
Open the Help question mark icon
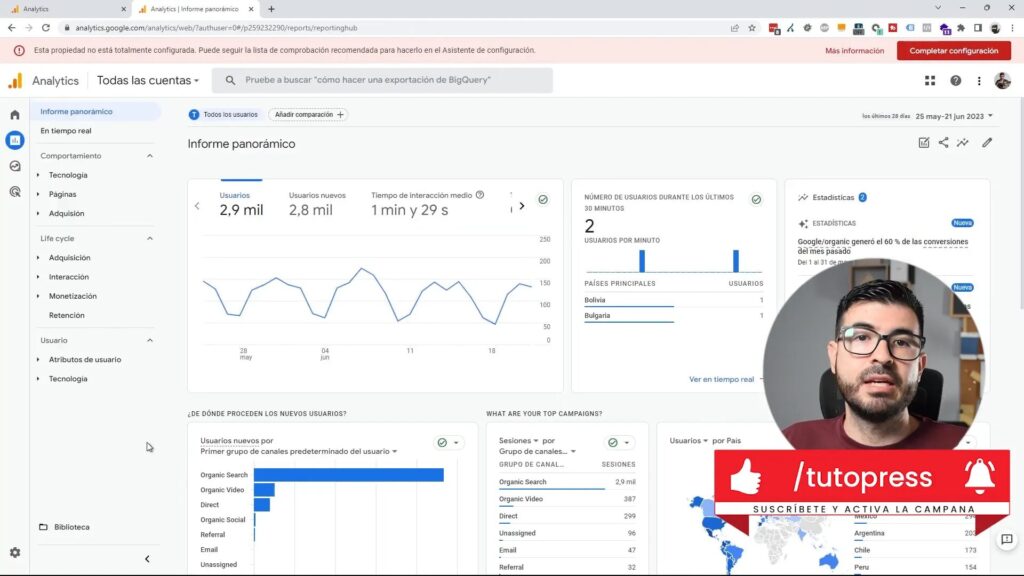tap(955, 80)
